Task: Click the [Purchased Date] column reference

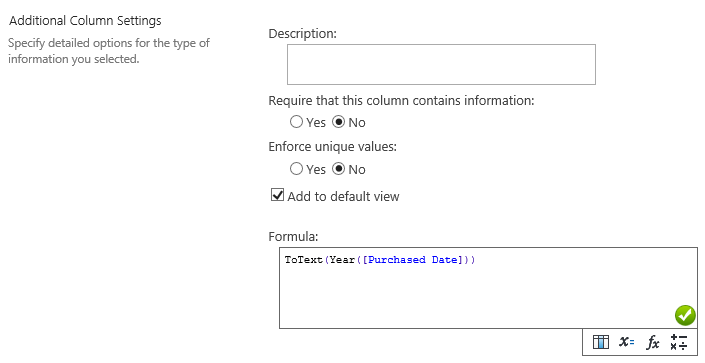Action: [x=412, y=260]
